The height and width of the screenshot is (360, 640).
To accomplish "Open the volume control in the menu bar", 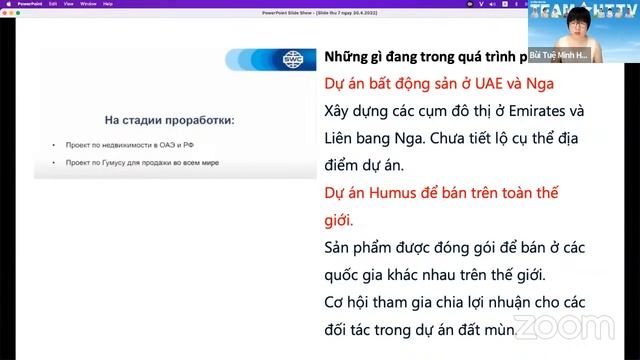I will point(492,4).
